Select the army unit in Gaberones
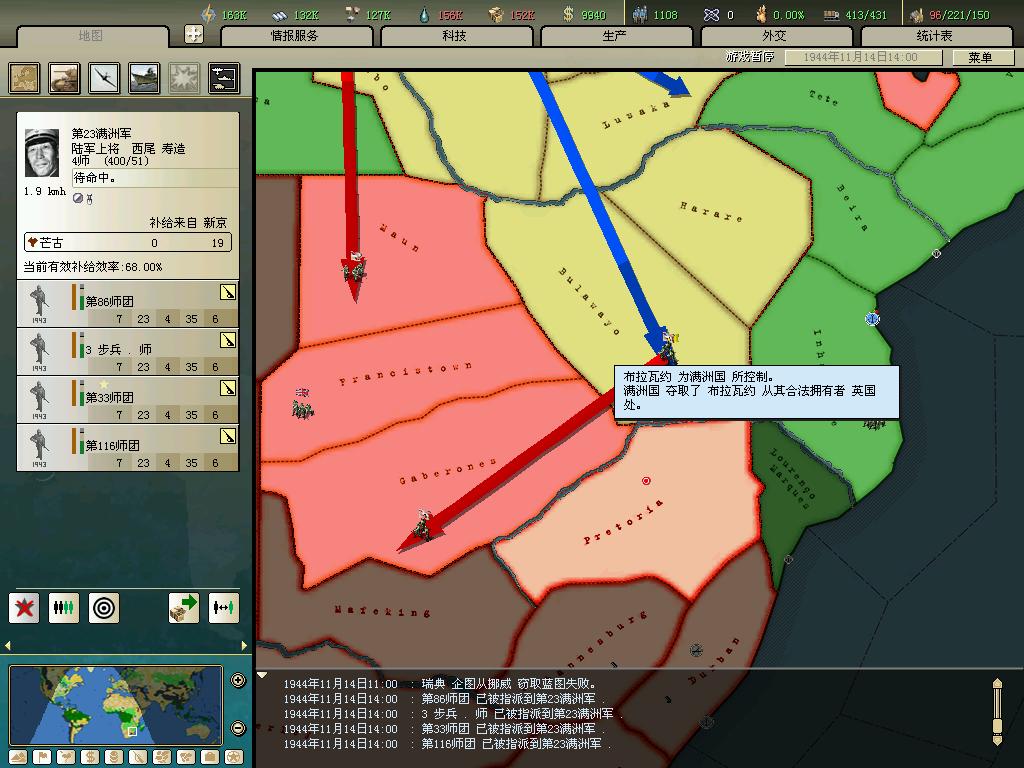Viewport: 1024px width, 768px height. point(424,526)
